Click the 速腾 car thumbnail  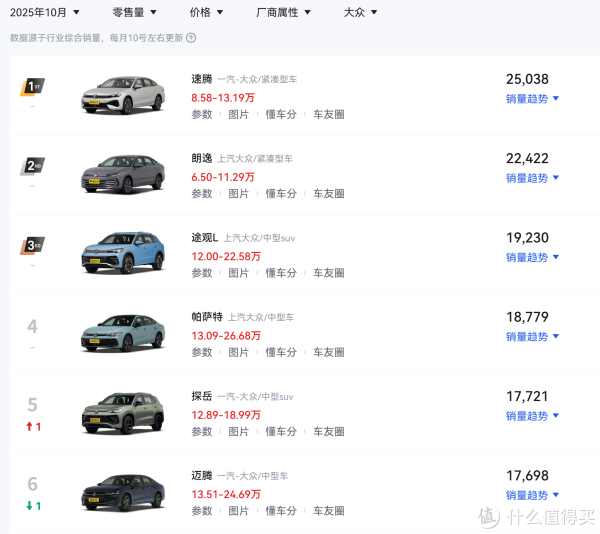122,94
